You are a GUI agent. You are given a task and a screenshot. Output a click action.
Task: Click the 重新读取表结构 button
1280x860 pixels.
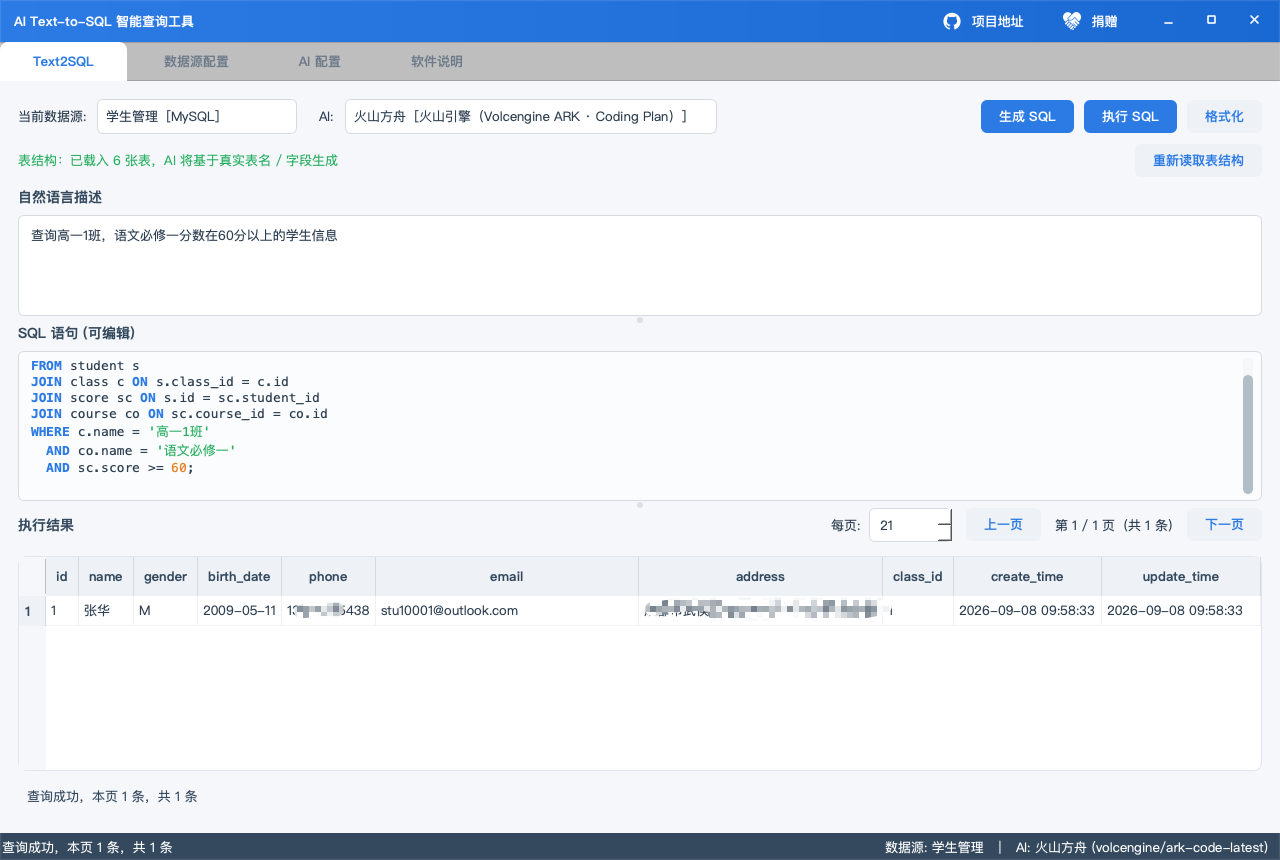tap(1198, 160)
